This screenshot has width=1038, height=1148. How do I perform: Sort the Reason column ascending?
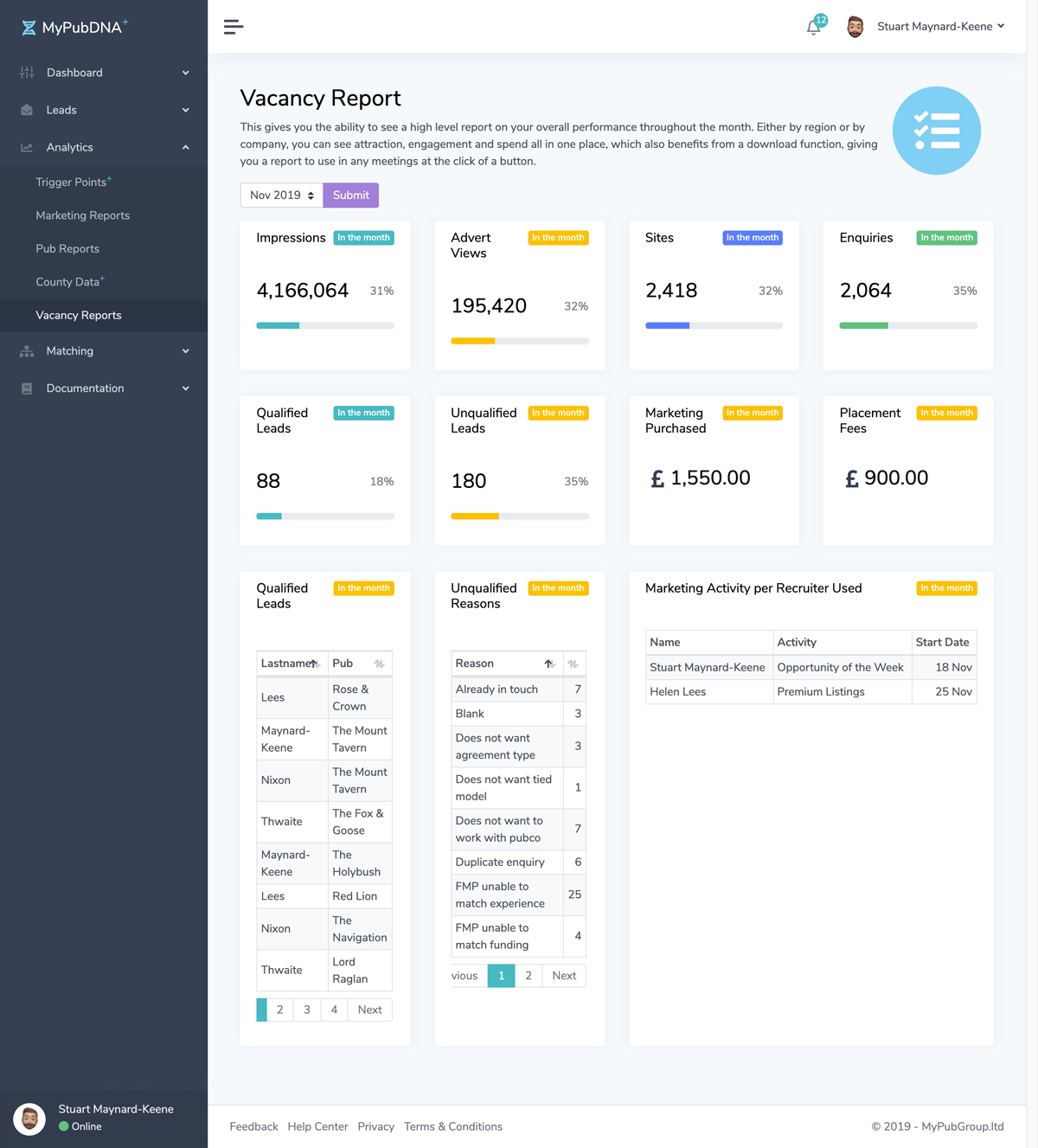click(549, 663)
